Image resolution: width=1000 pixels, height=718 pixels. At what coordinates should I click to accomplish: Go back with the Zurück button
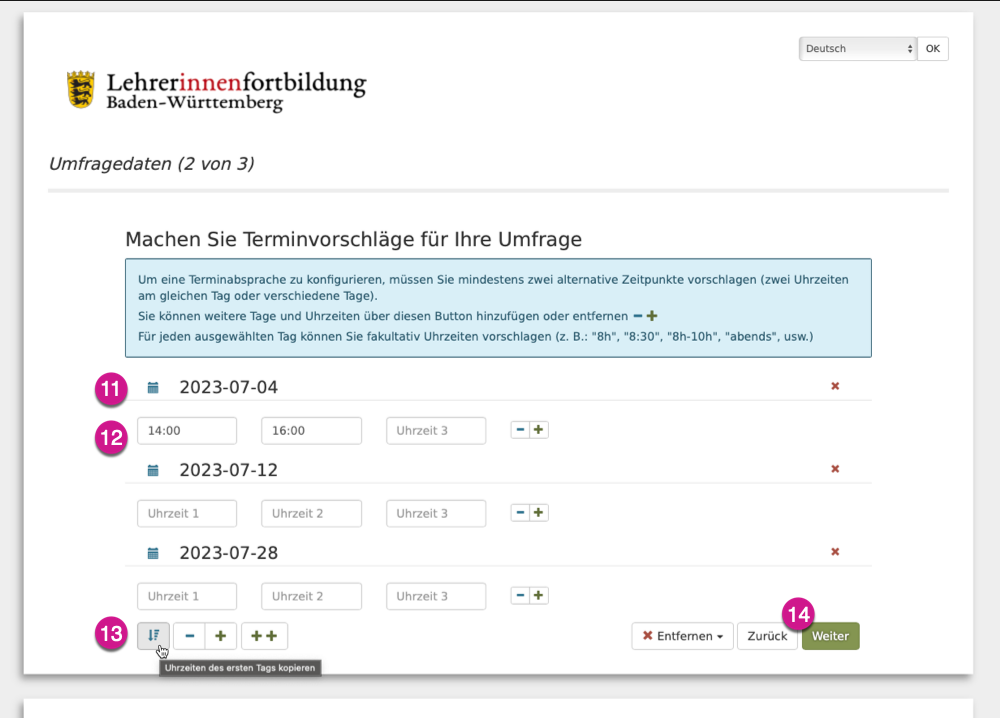click(767, 636)
